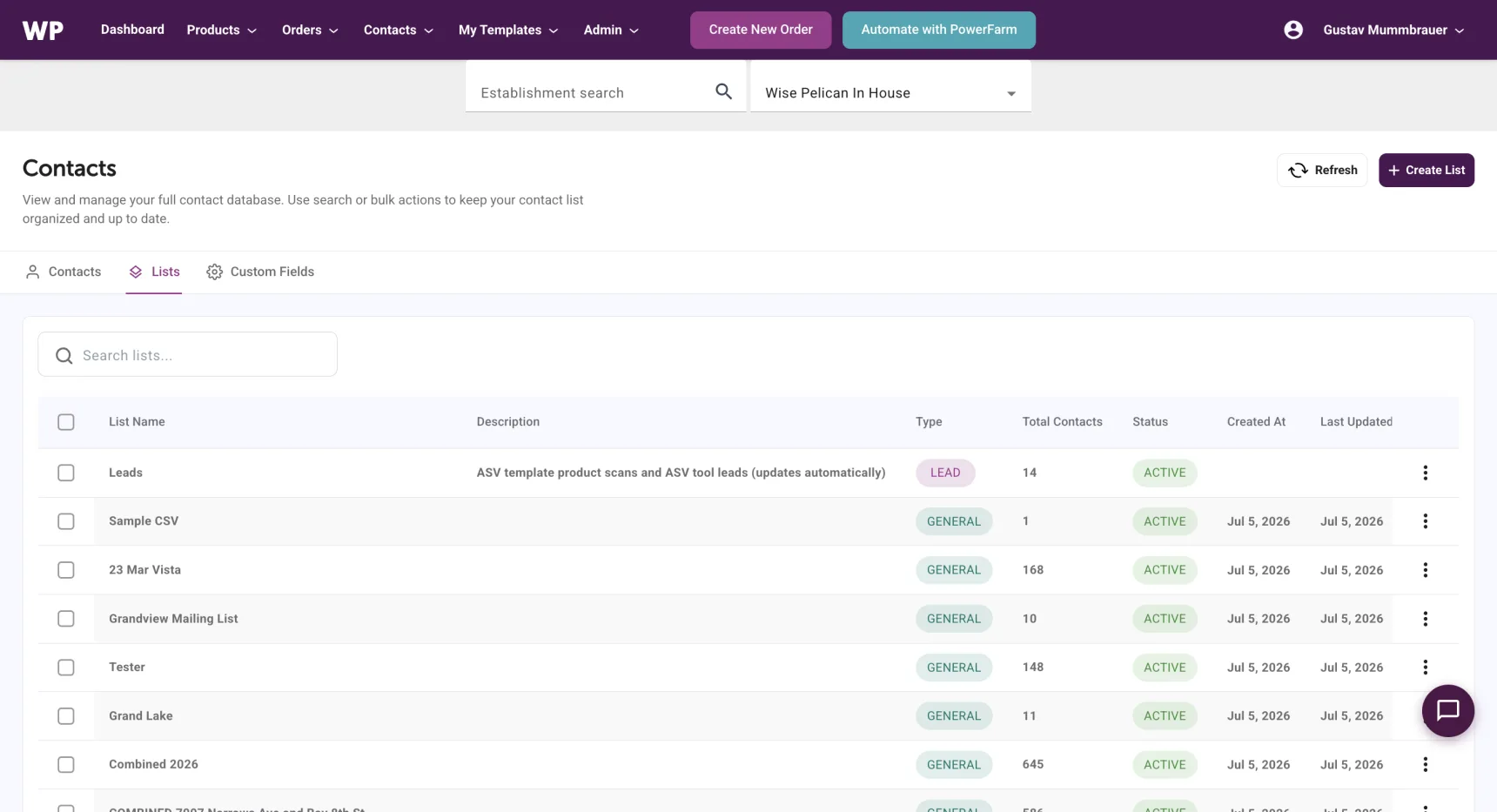This screenshot has height=812, width=1497.
Task: Open row actions menu for Sample CSV
Action: pyautogui.click(x=1425, y=521)
